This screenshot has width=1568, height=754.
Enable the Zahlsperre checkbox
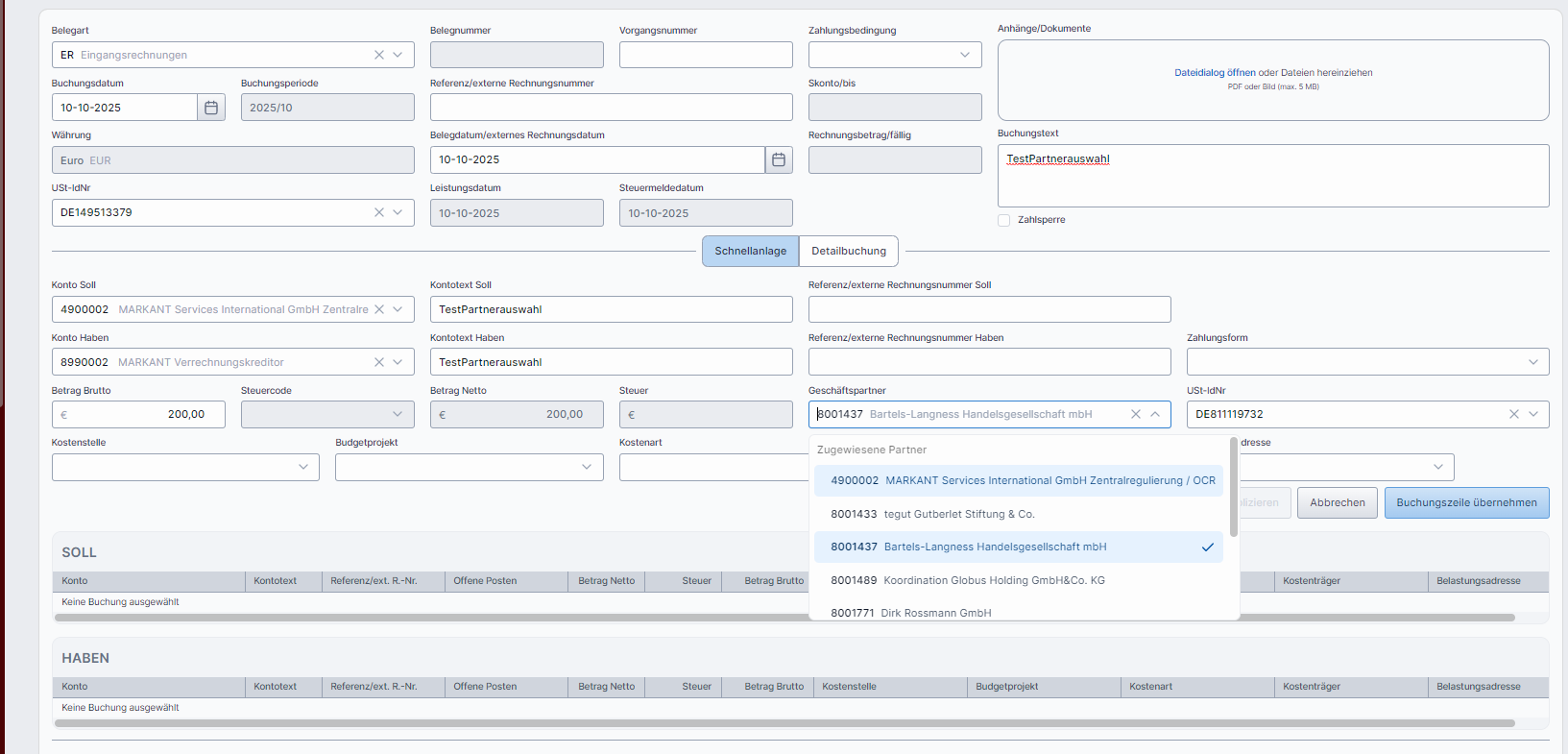(1004, 220)
